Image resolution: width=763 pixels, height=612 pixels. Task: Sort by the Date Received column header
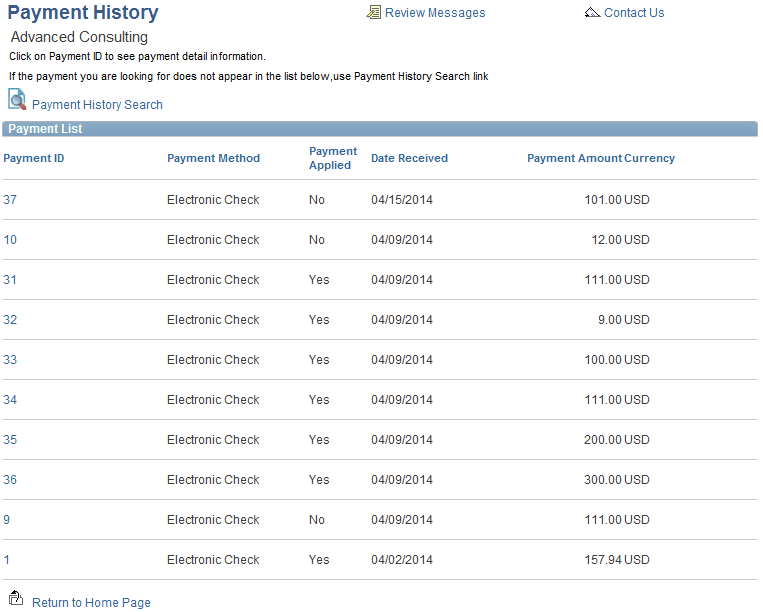point(409,158)
